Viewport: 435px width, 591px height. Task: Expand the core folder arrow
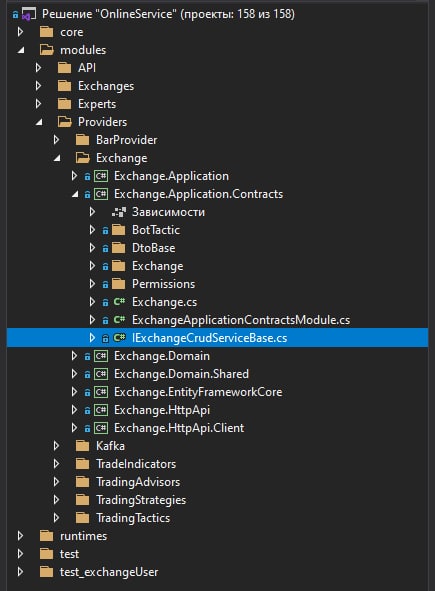(x=20, y=32)
